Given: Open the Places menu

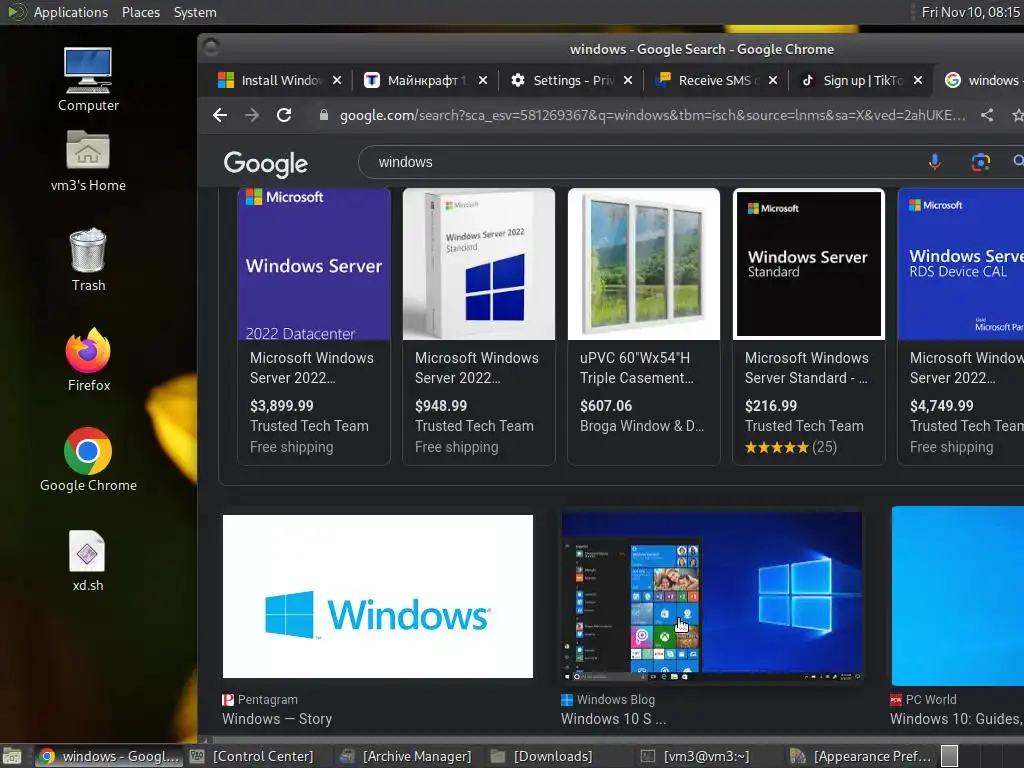Looking at the screenshot, I should point(140,12).
